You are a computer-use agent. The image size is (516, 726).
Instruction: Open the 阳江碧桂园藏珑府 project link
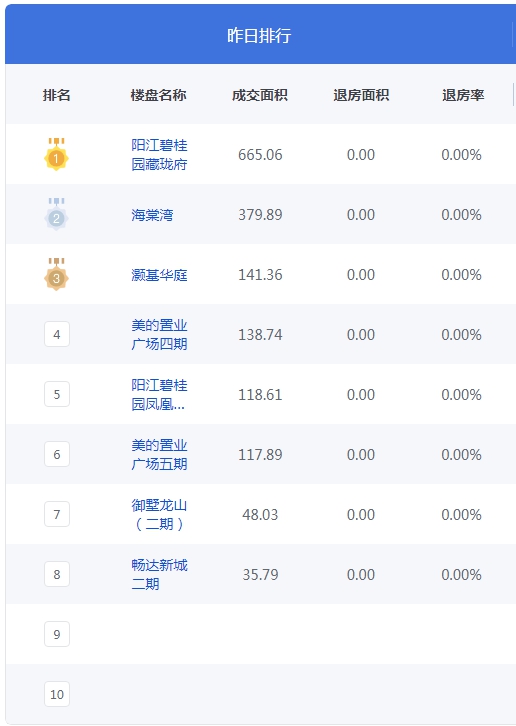[159, 155]
